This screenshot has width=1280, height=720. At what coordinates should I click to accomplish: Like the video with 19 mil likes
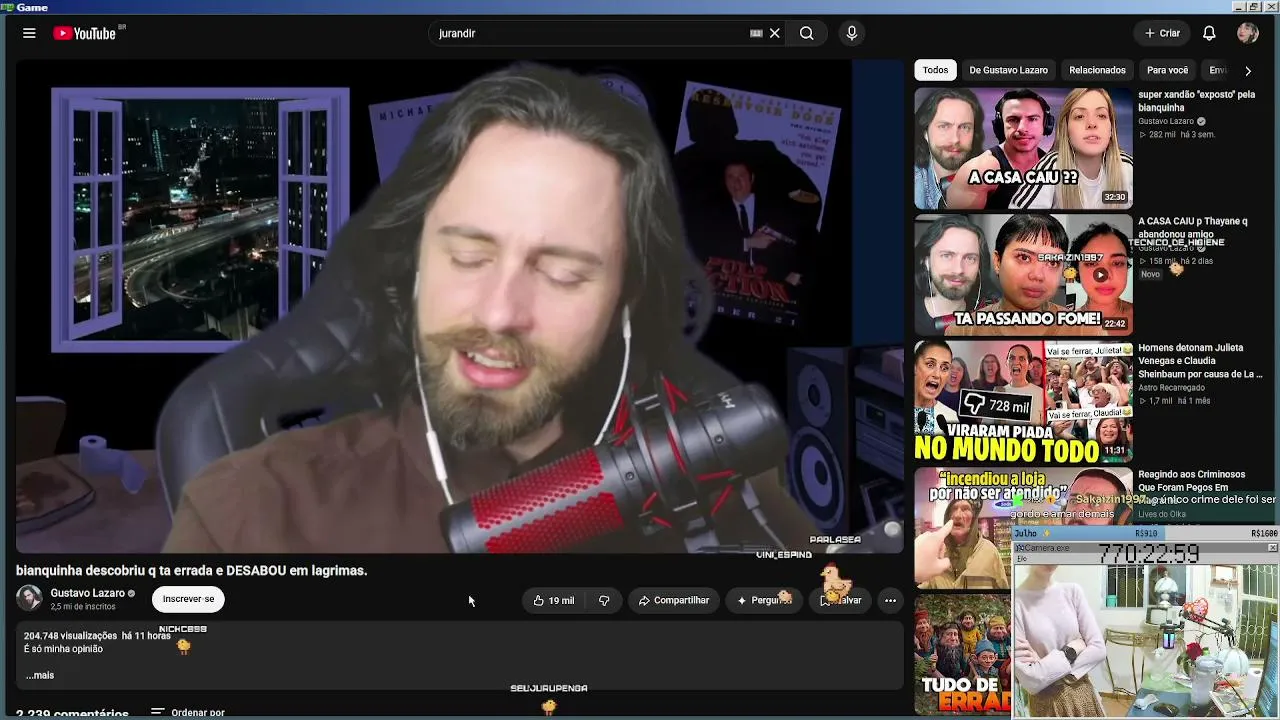(x=553, y=600)
